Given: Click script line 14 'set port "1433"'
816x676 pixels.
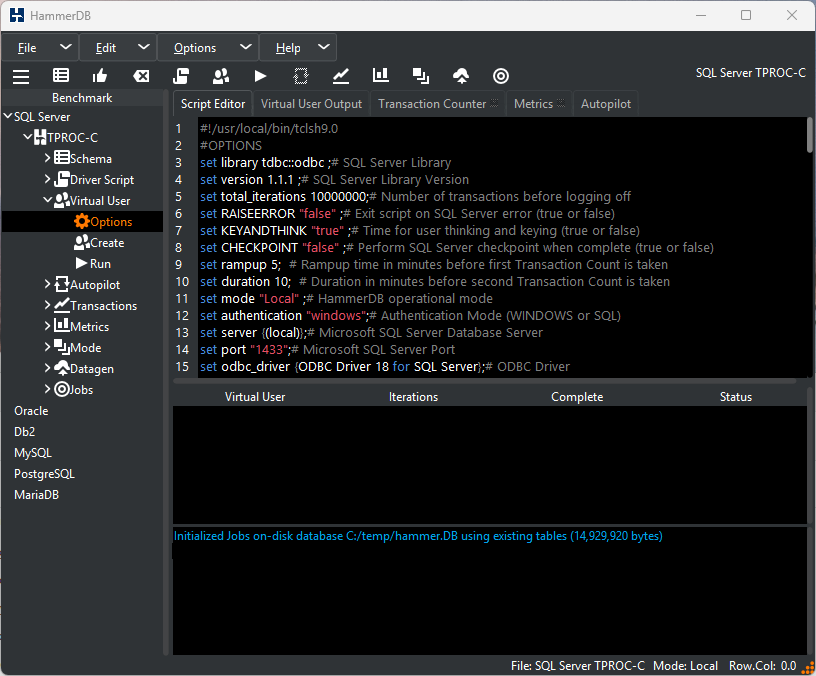Looking at the screenshot, I should (x=245, y=350).
